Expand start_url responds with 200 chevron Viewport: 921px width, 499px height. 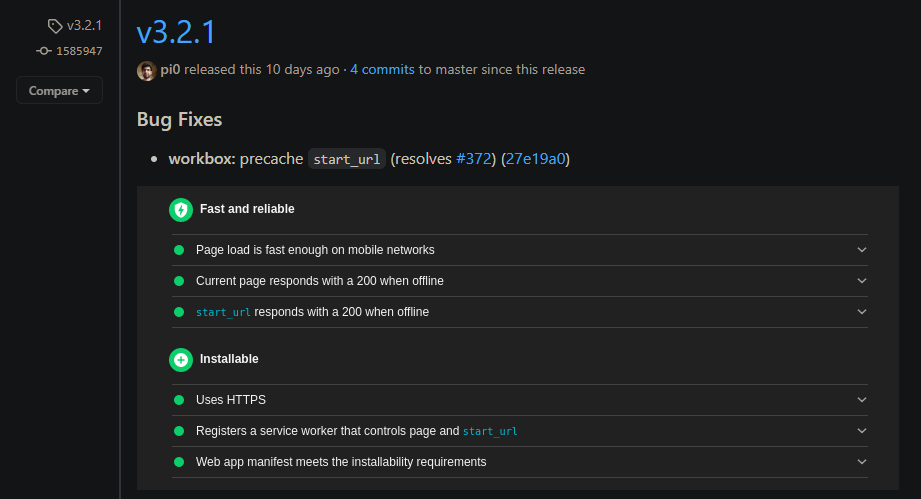coord(862,312)
